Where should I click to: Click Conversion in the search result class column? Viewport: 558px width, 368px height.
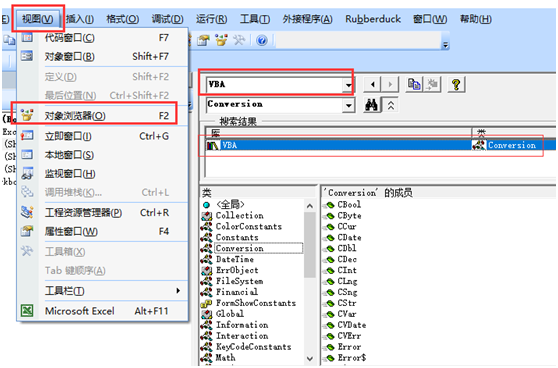[512, 145]
